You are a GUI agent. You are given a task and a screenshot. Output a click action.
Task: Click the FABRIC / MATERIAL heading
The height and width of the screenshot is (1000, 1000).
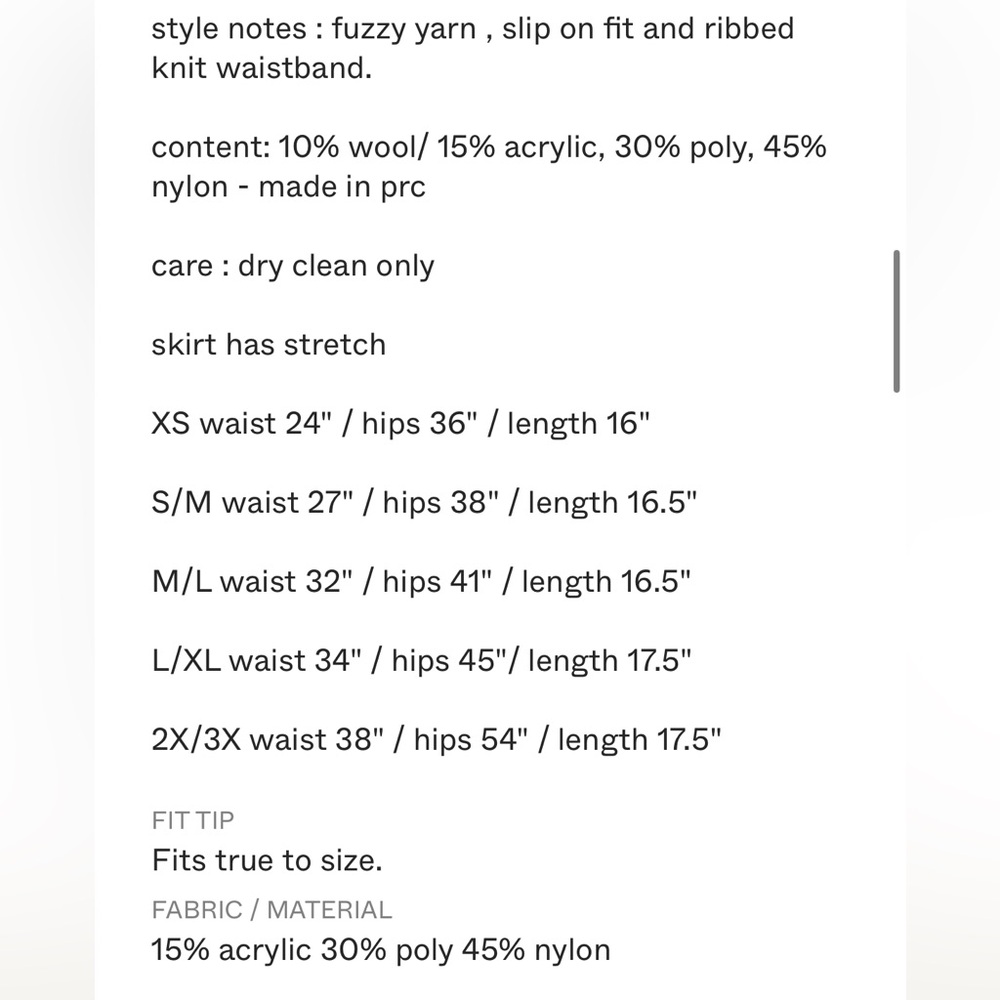click(272, 910)
